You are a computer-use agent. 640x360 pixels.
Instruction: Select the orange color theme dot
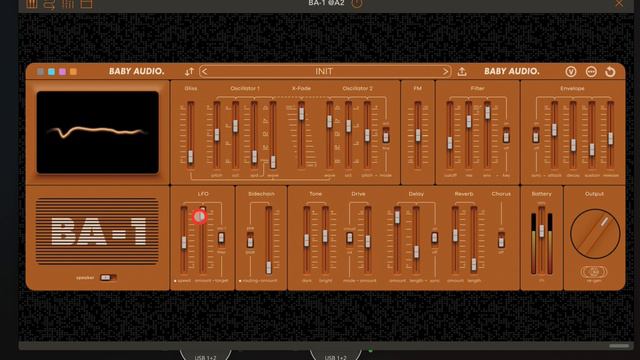73,72
